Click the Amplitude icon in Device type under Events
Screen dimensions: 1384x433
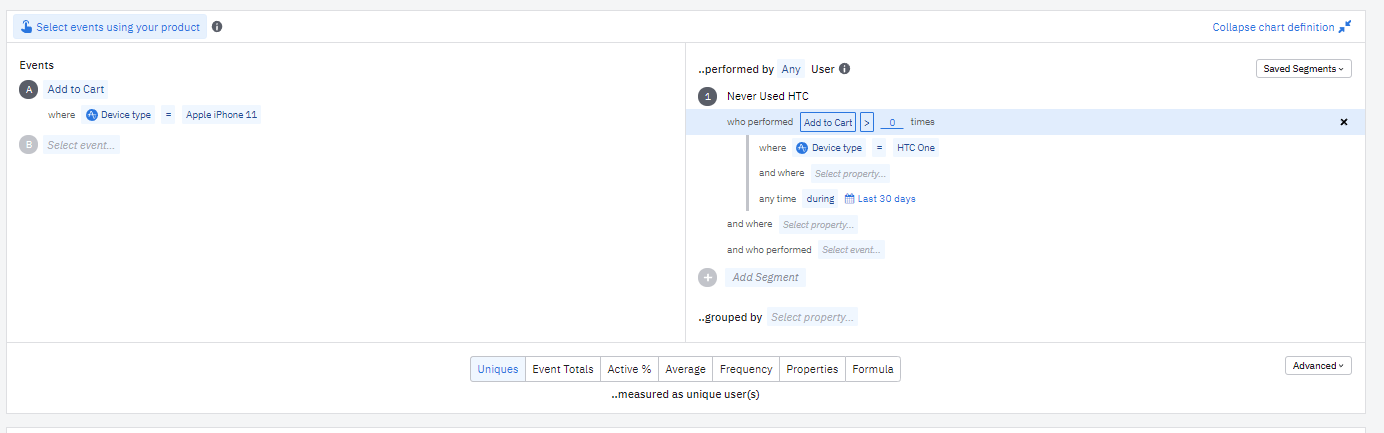coord(92,115)
